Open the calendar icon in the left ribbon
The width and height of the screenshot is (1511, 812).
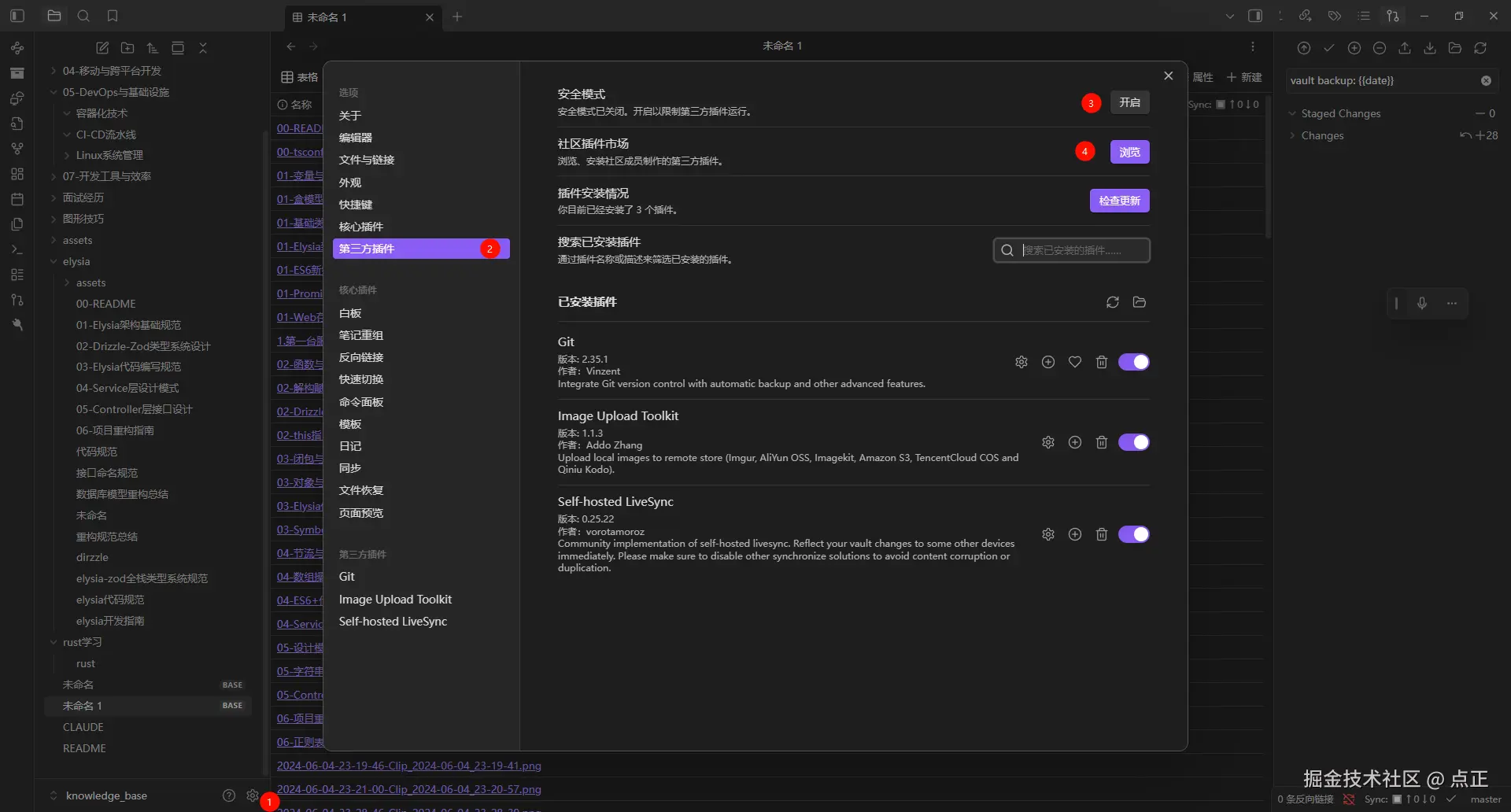17,199
